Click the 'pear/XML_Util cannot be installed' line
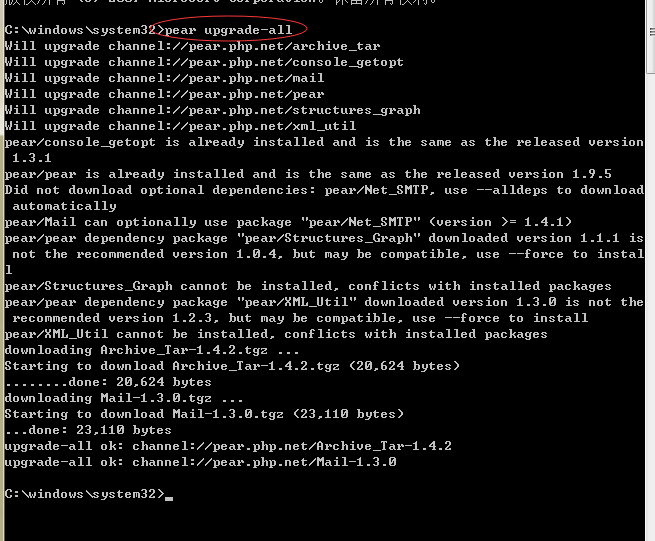Viewport: 655px width, 541px height. pyautogui.click(x=276, y=334)
